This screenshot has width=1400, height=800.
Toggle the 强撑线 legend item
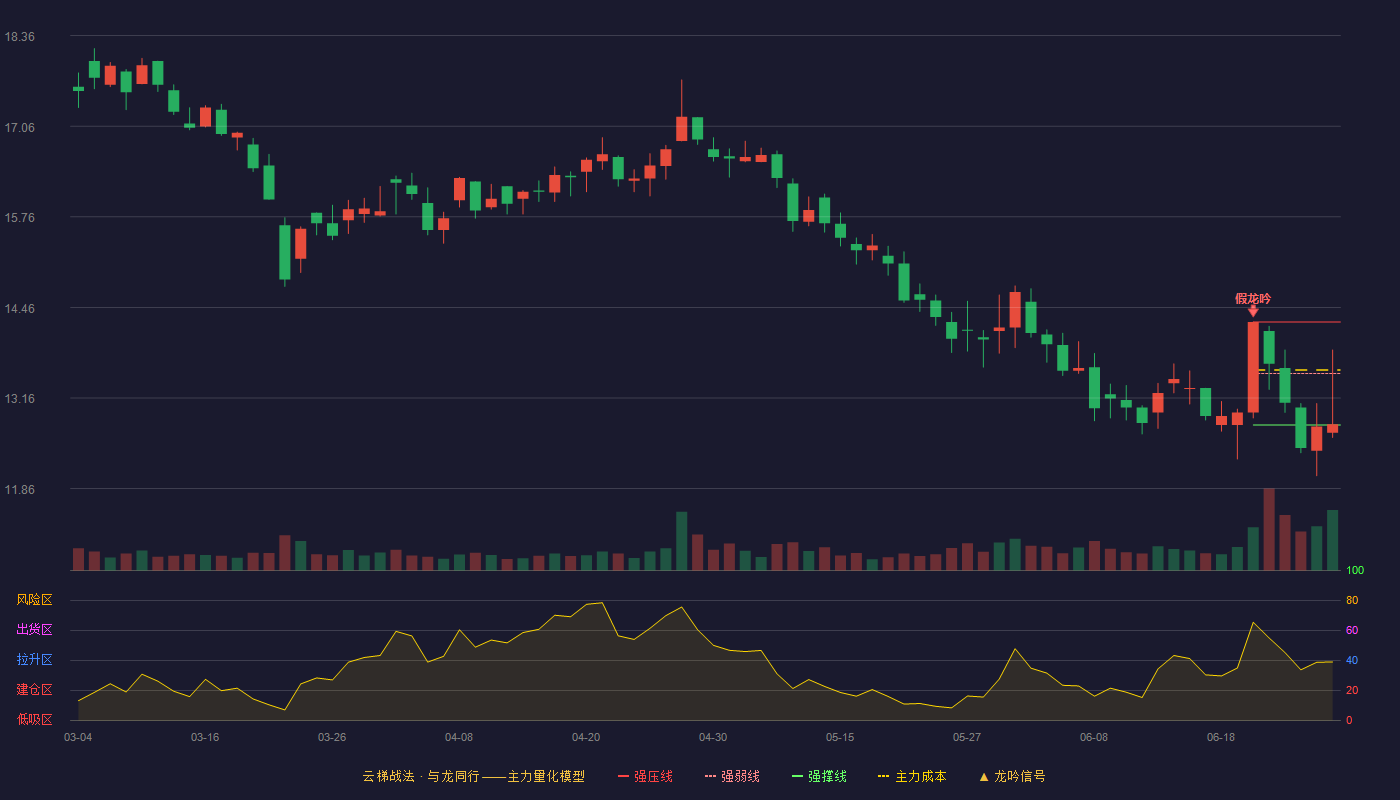[819, 776]
